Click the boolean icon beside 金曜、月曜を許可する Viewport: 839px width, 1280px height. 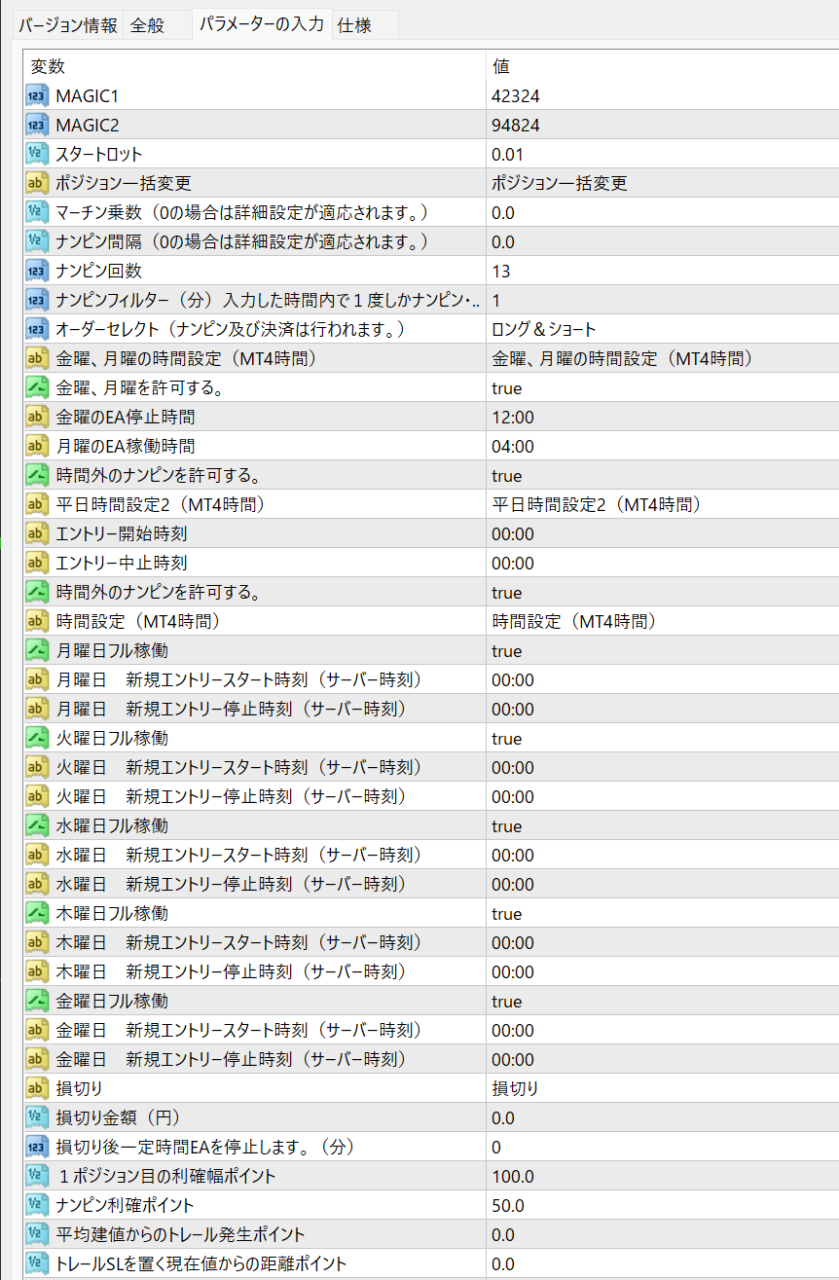pos(37,388)
